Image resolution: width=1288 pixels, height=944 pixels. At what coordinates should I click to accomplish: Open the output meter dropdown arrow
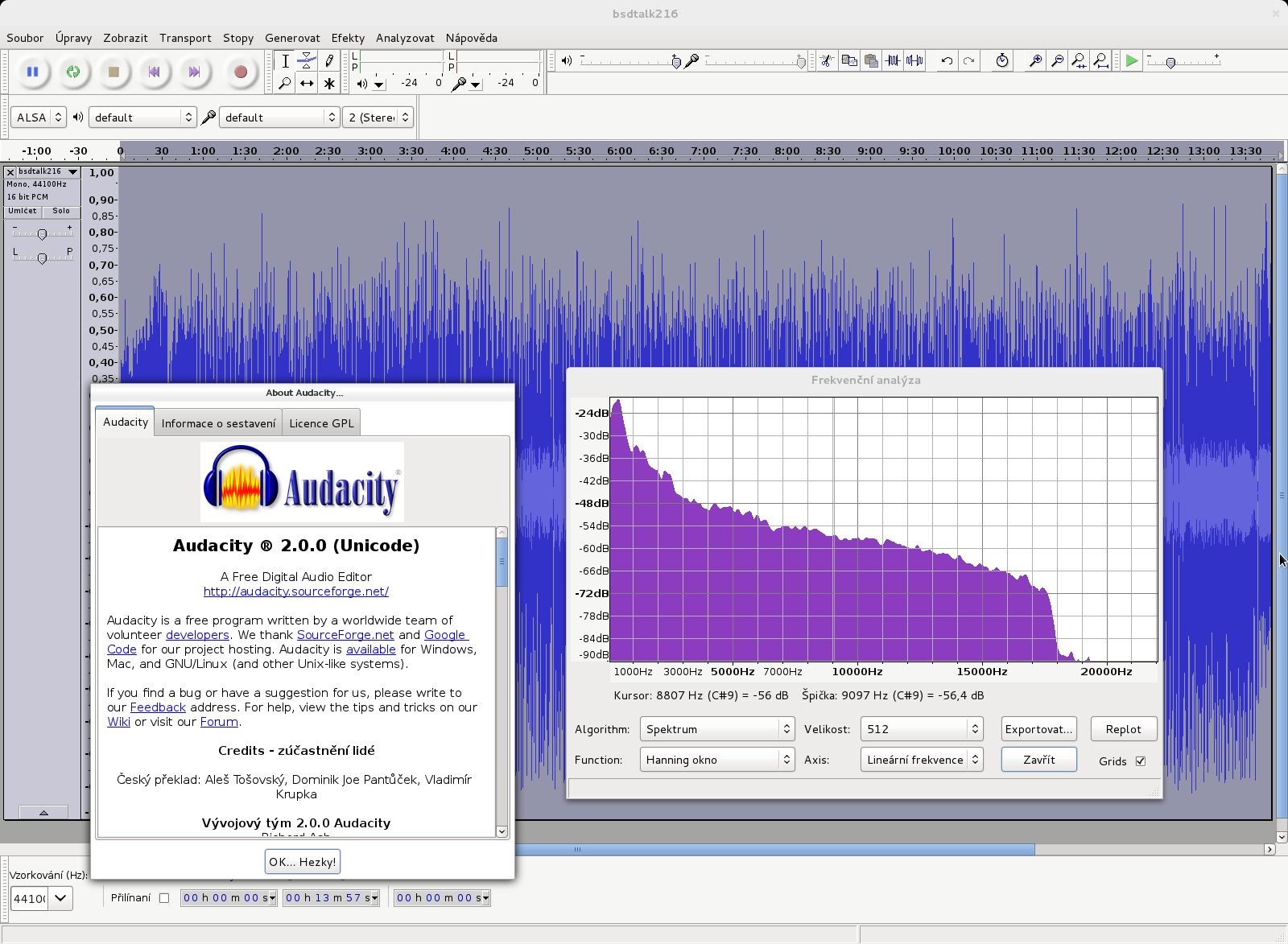379,85
